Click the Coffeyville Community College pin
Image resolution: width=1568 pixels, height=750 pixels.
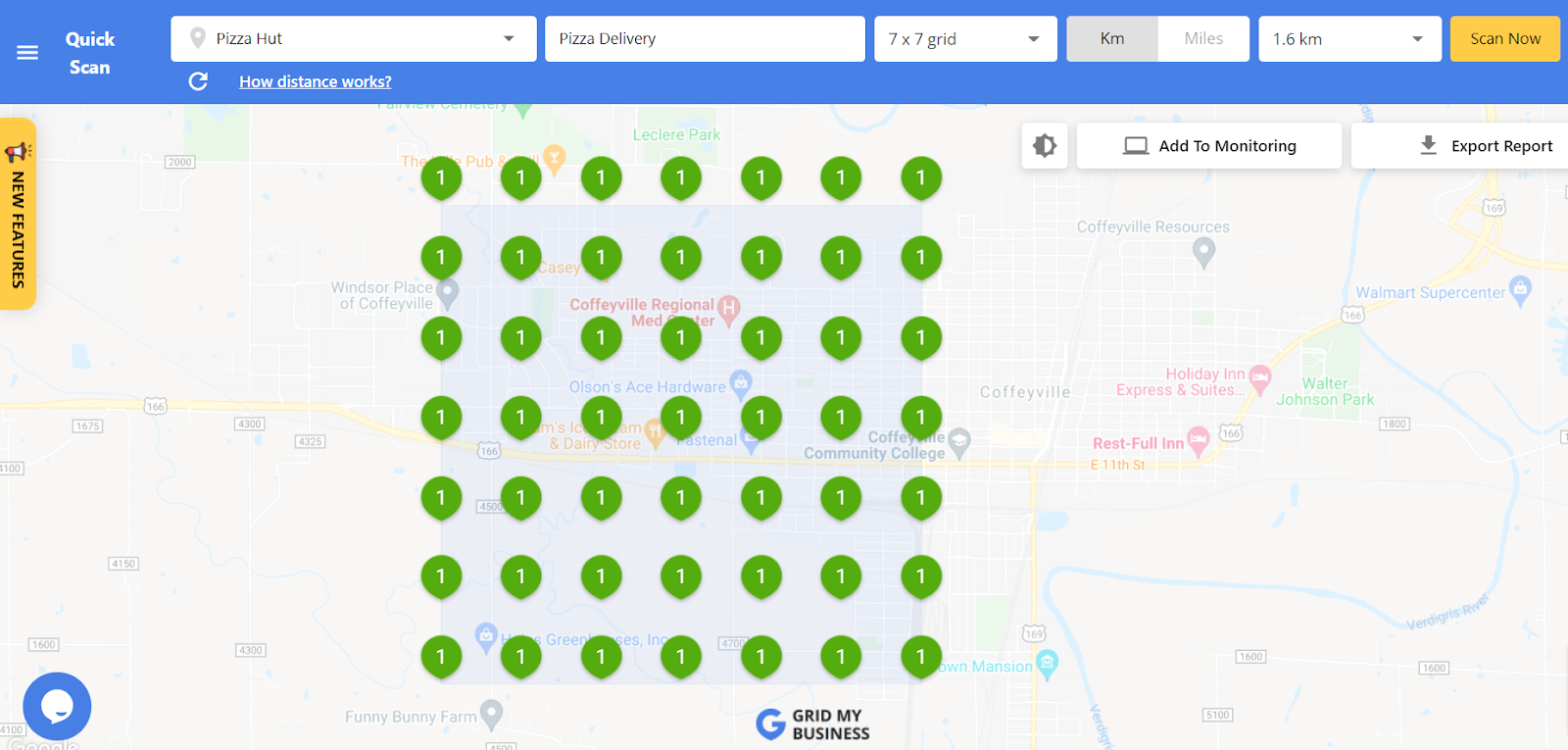tap(959, 443)
